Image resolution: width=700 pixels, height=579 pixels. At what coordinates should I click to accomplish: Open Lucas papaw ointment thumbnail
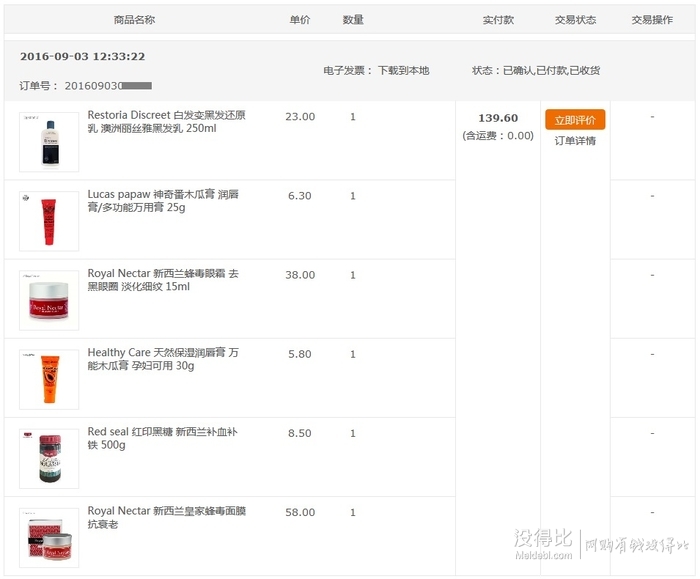pos(49,221)
